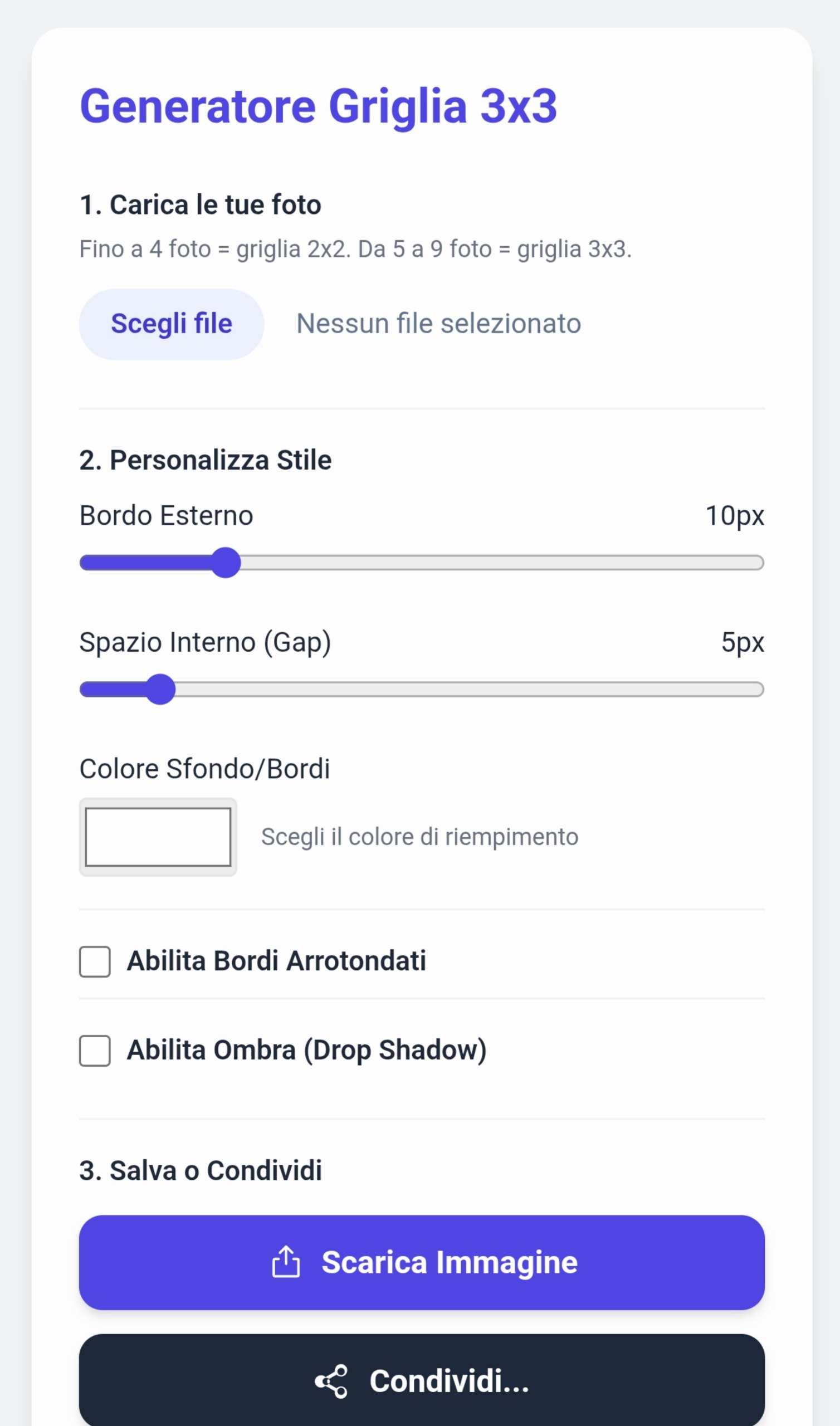Enable Abilita Bordi Arrotondati checkbox
This screenshot has width=840, height=1426.
95,961
